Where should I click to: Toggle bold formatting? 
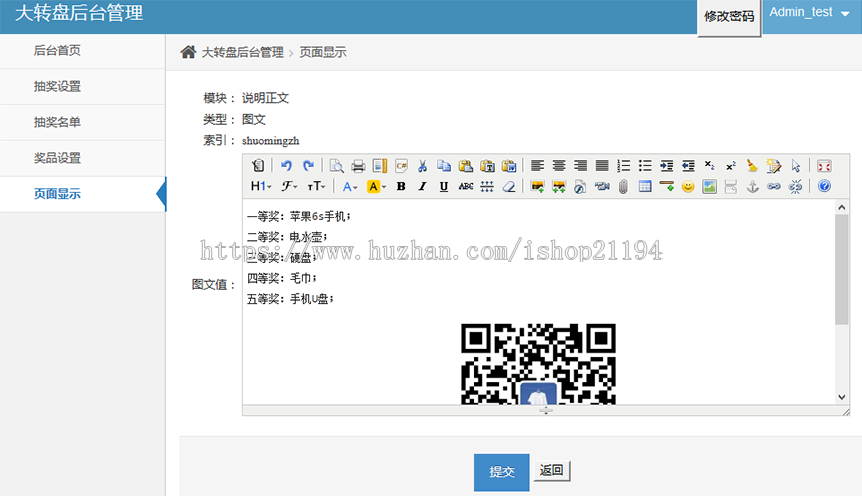[401, 186]
